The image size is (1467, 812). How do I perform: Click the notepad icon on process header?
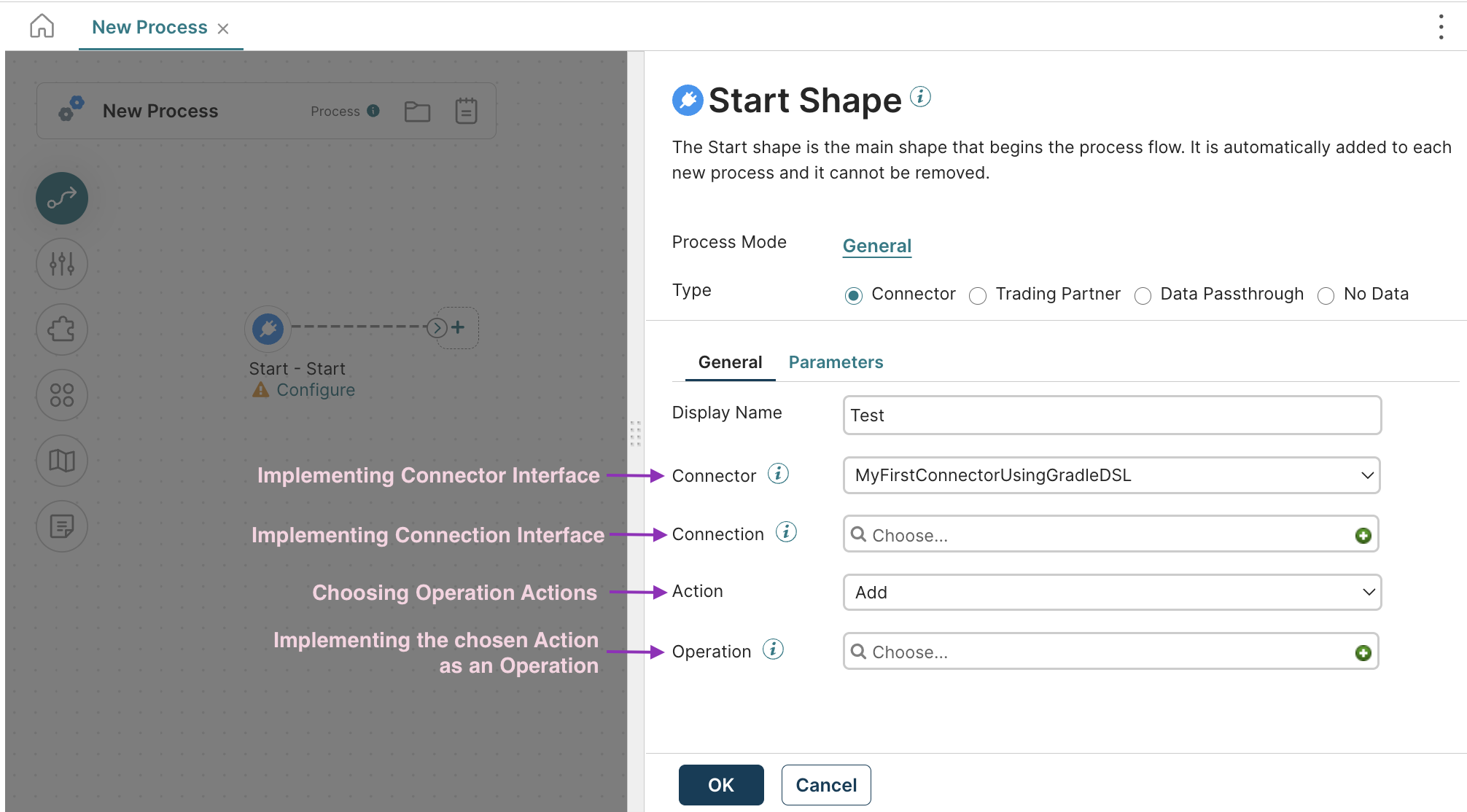pos(466,111)
